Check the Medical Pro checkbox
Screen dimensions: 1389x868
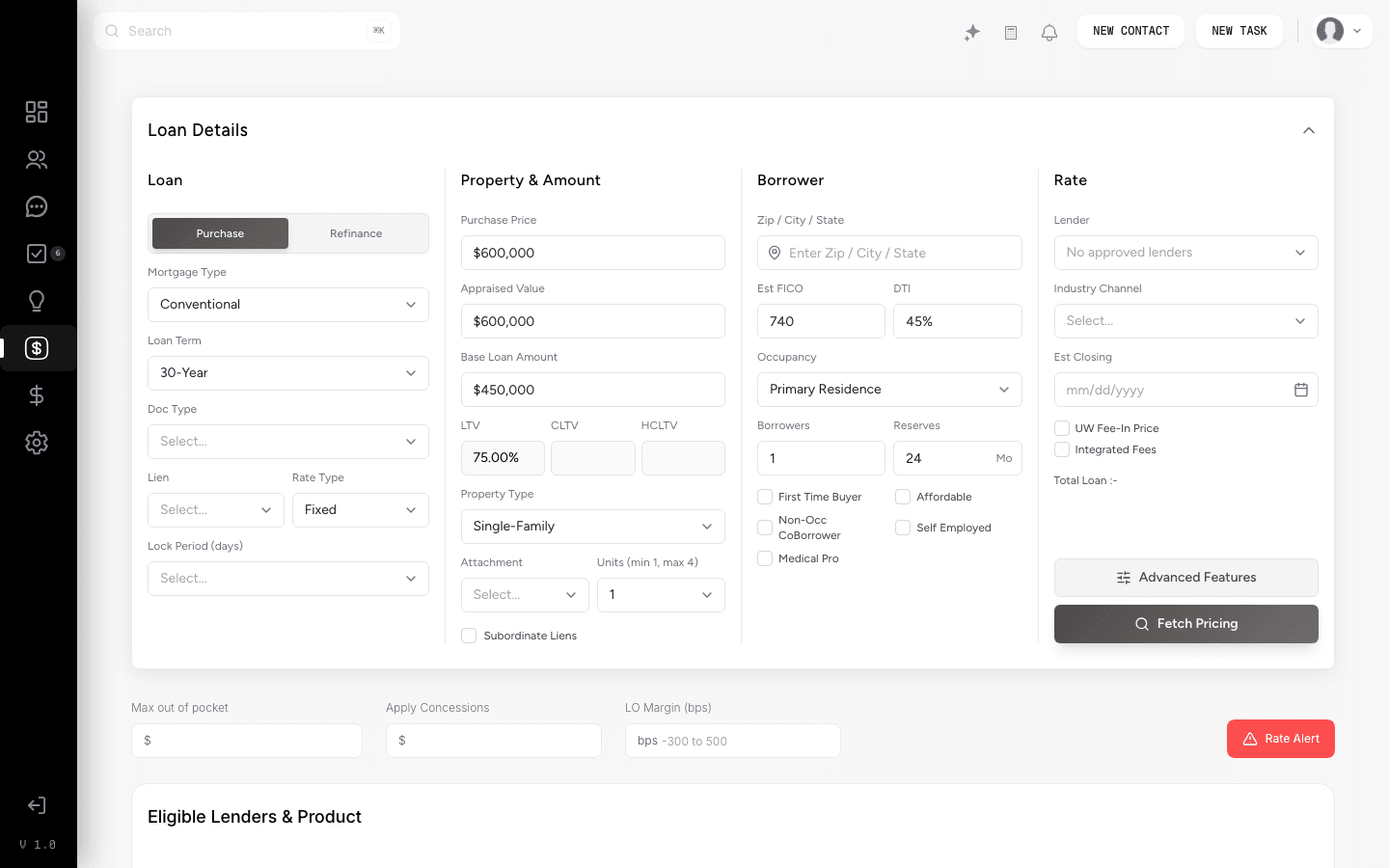765,558
